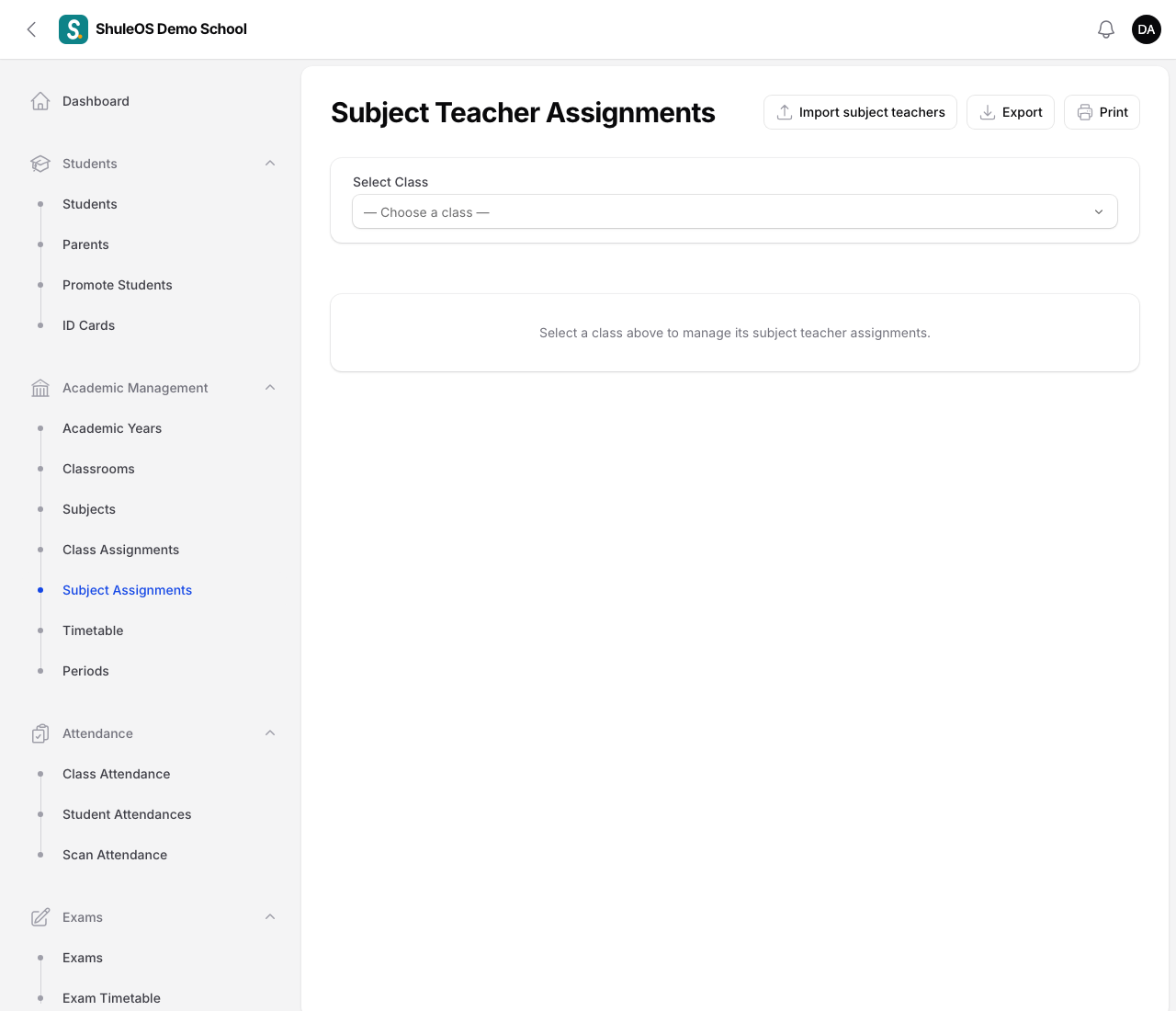This screenshot has height=1011, width=1176.
Task: Open Class Attendance page
Action: pyautogui.click(x=116, y=774)
